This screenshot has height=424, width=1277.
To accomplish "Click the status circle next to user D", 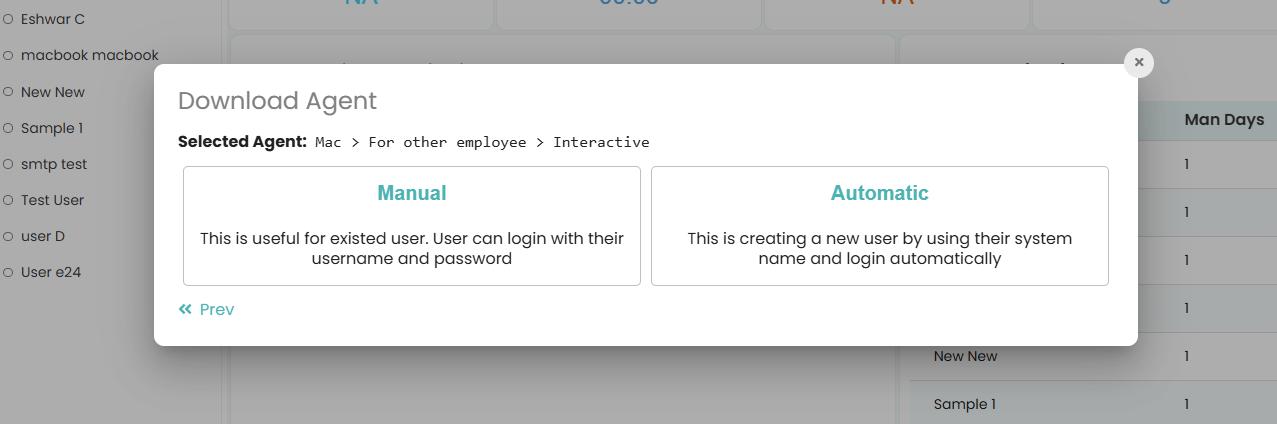I will [8, 236].
